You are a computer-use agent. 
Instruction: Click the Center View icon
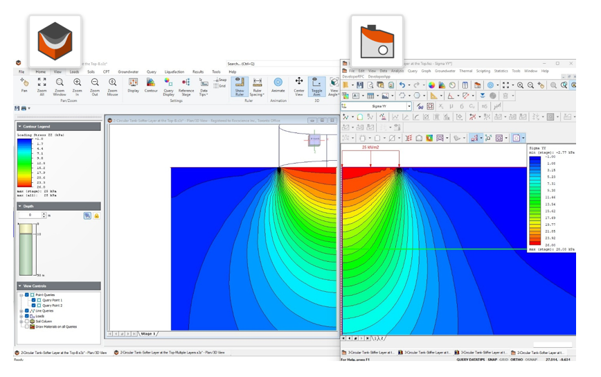click(x=299, y=86)
